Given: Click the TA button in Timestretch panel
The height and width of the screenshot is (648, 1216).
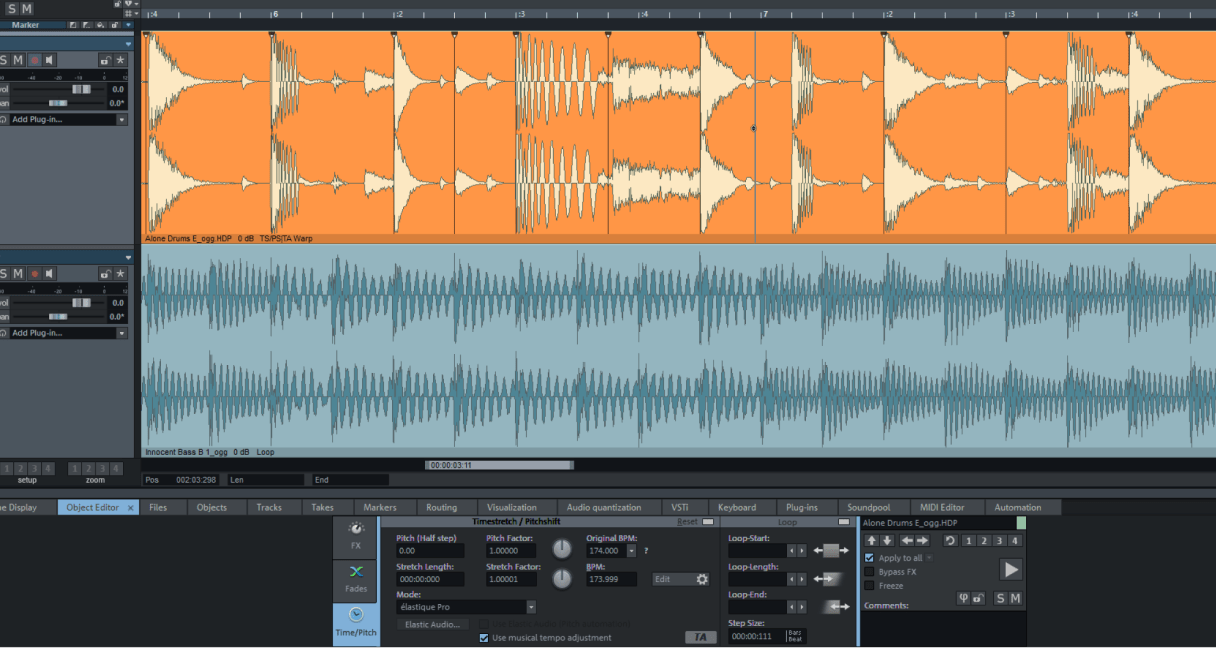Looking at the screenshot, I should tap(701, 637).
